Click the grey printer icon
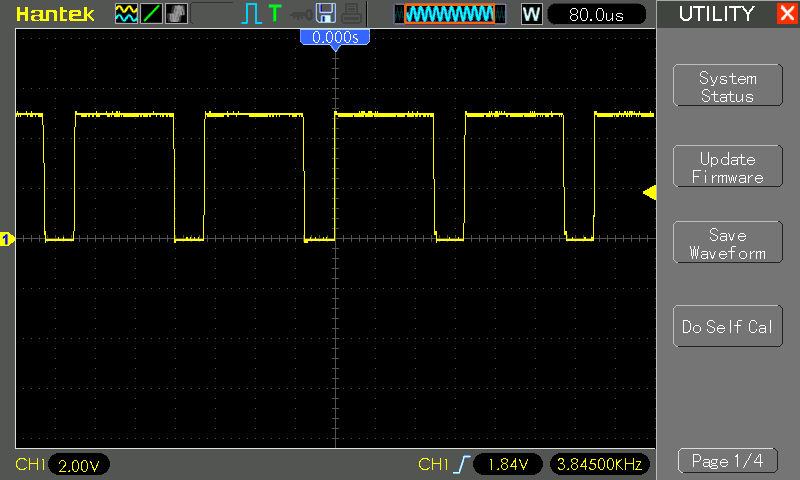This screenshot has height=480, width=800. pos(351,14)
